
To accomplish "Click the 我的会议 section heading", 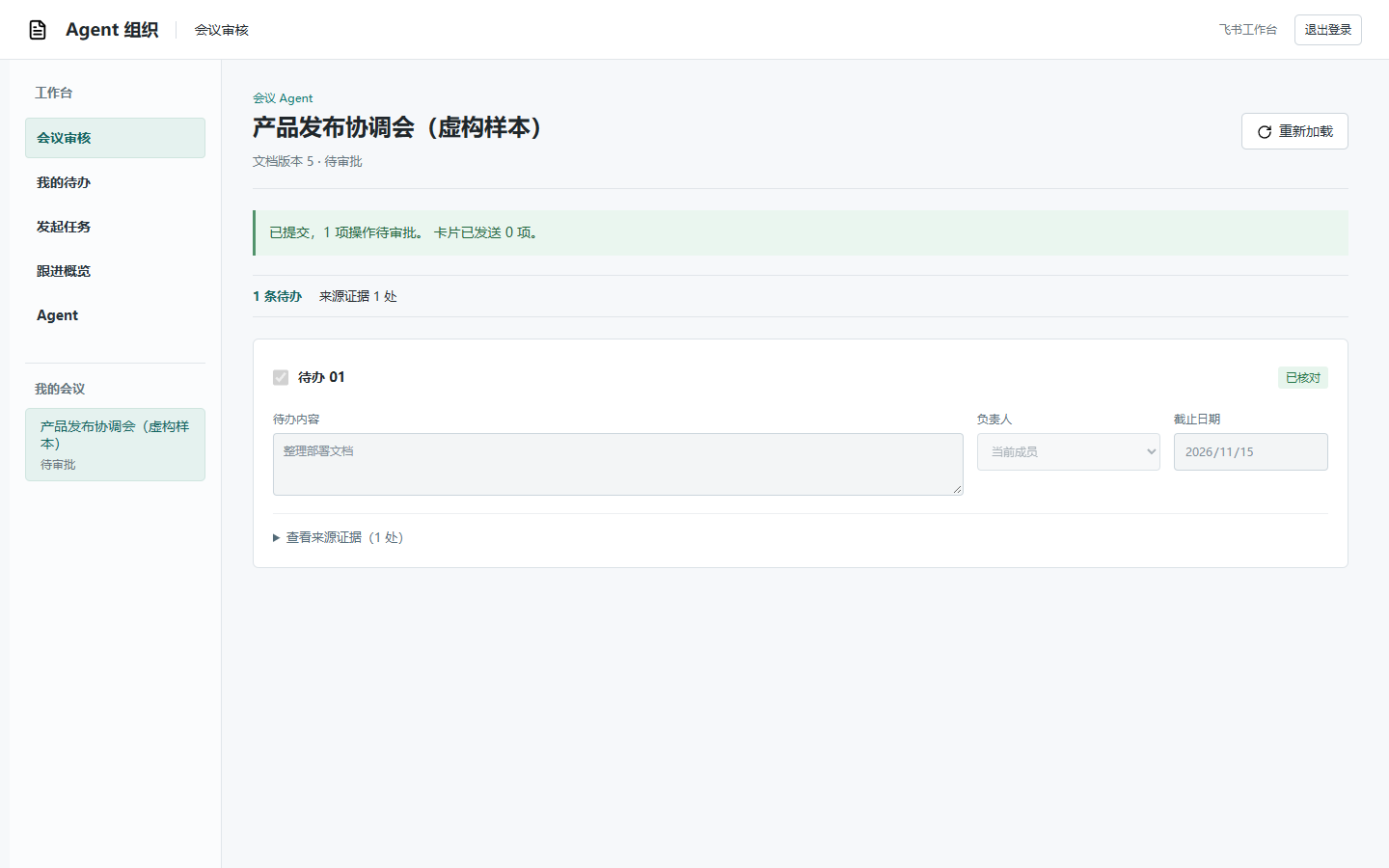I will click(60, 389).
